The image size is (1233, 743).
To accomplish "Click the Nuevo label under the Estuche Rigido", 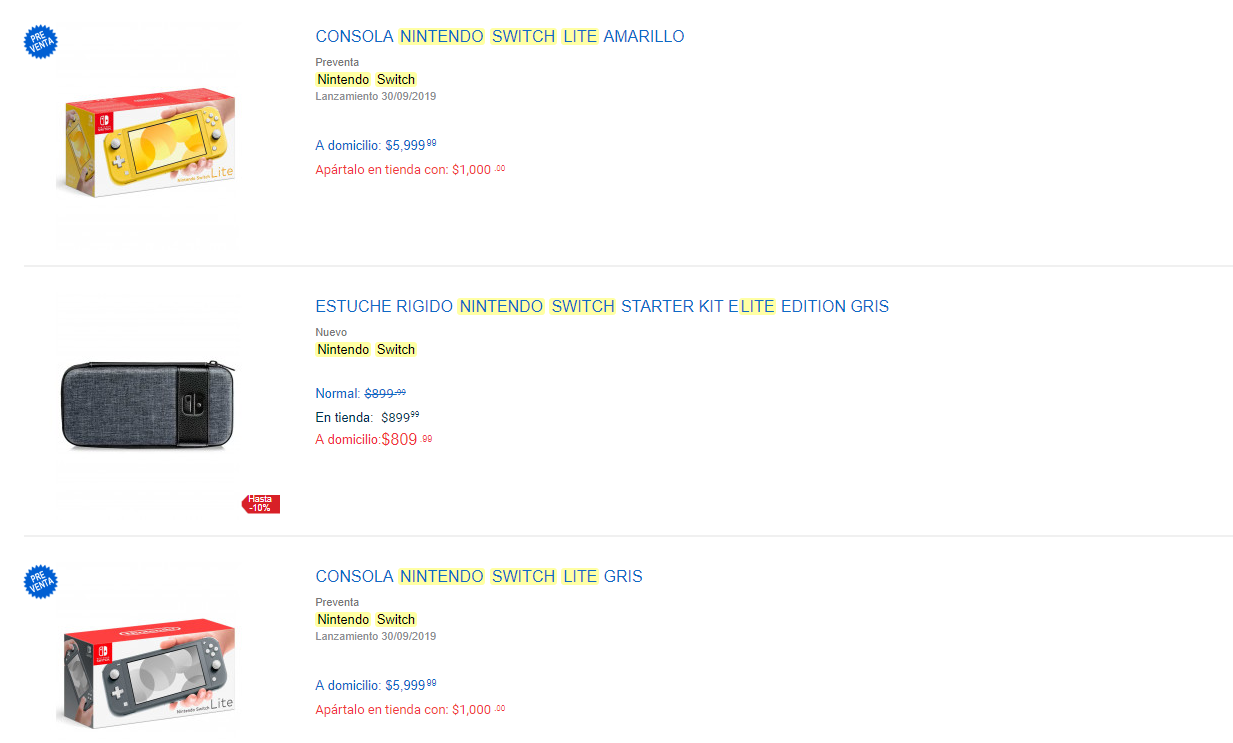I will 330,332.
